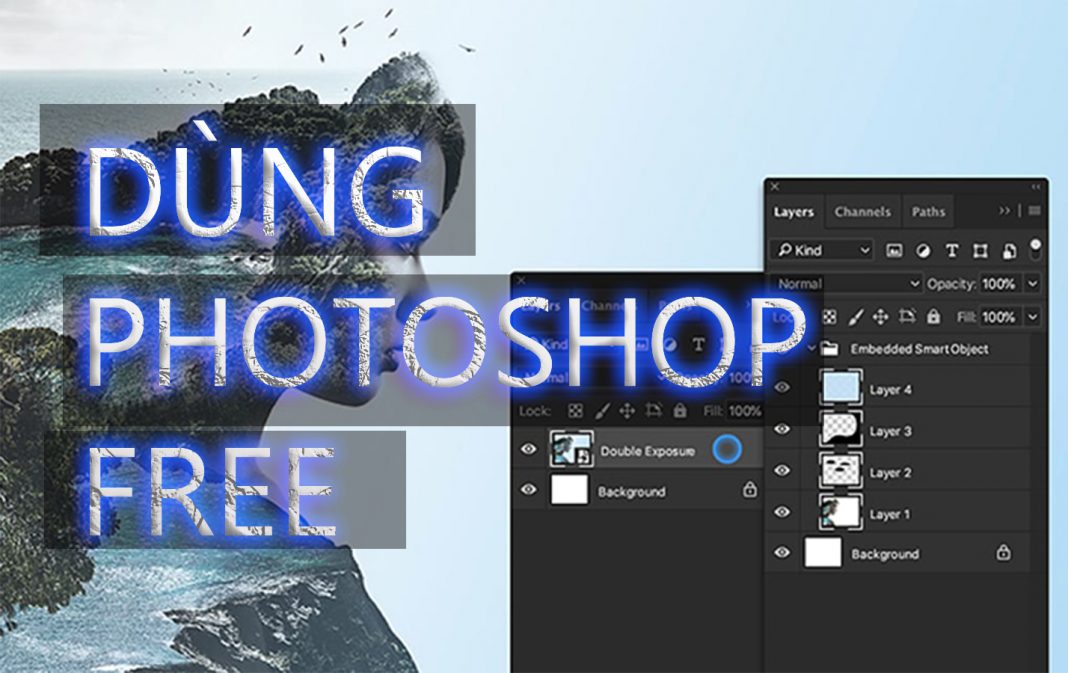Open the Opacity 100% dropdown arrow
This screenshot has width=1068, height=673.
pos(1032,284)
